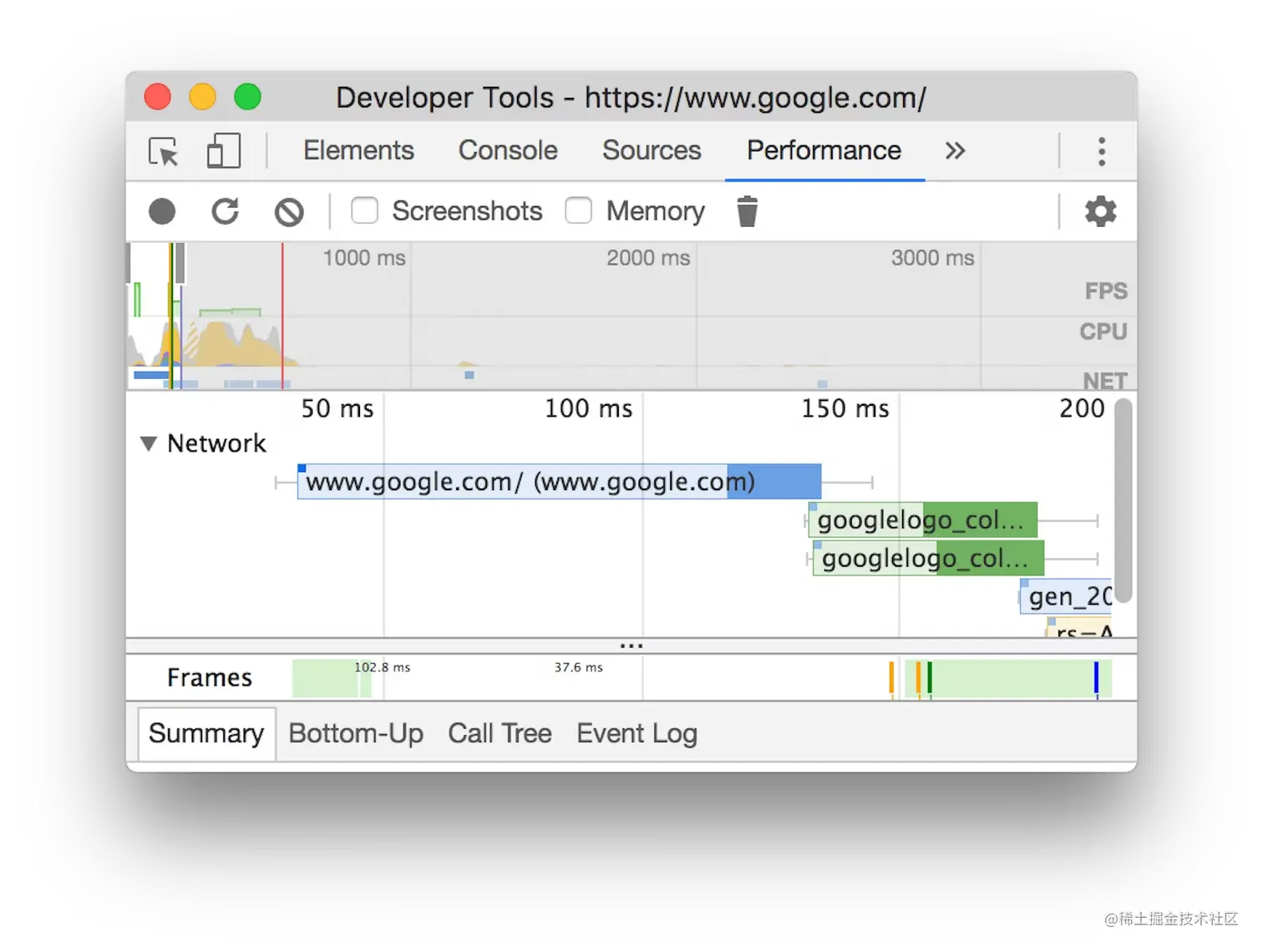Click the trash can collect garbage icon
The width and height of the screenshot is (1263, 952).
(748, 211)
